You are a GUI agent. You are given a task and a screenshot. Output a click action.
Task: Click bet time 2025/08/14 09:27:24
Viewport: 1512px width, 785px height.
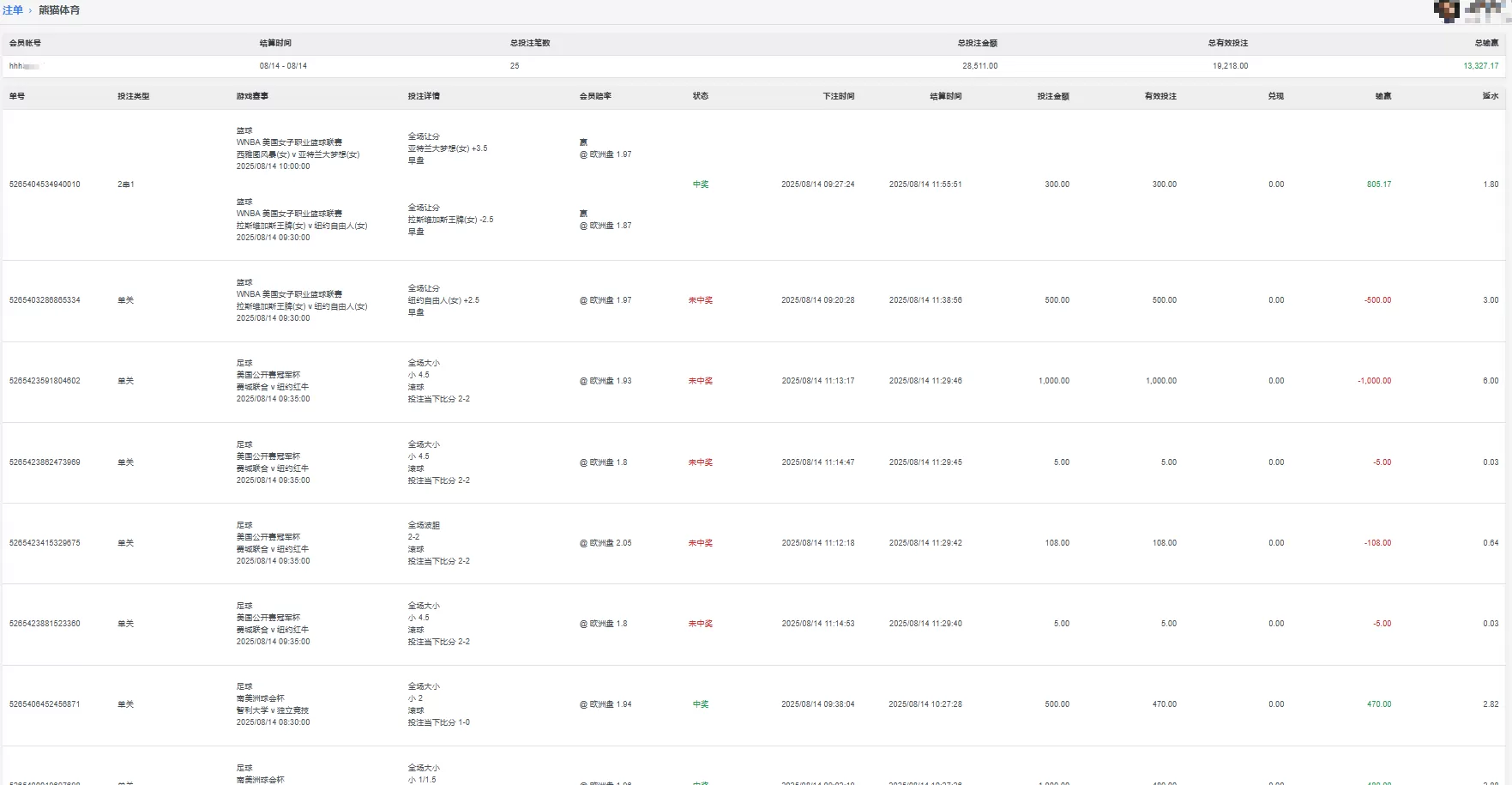818,184
